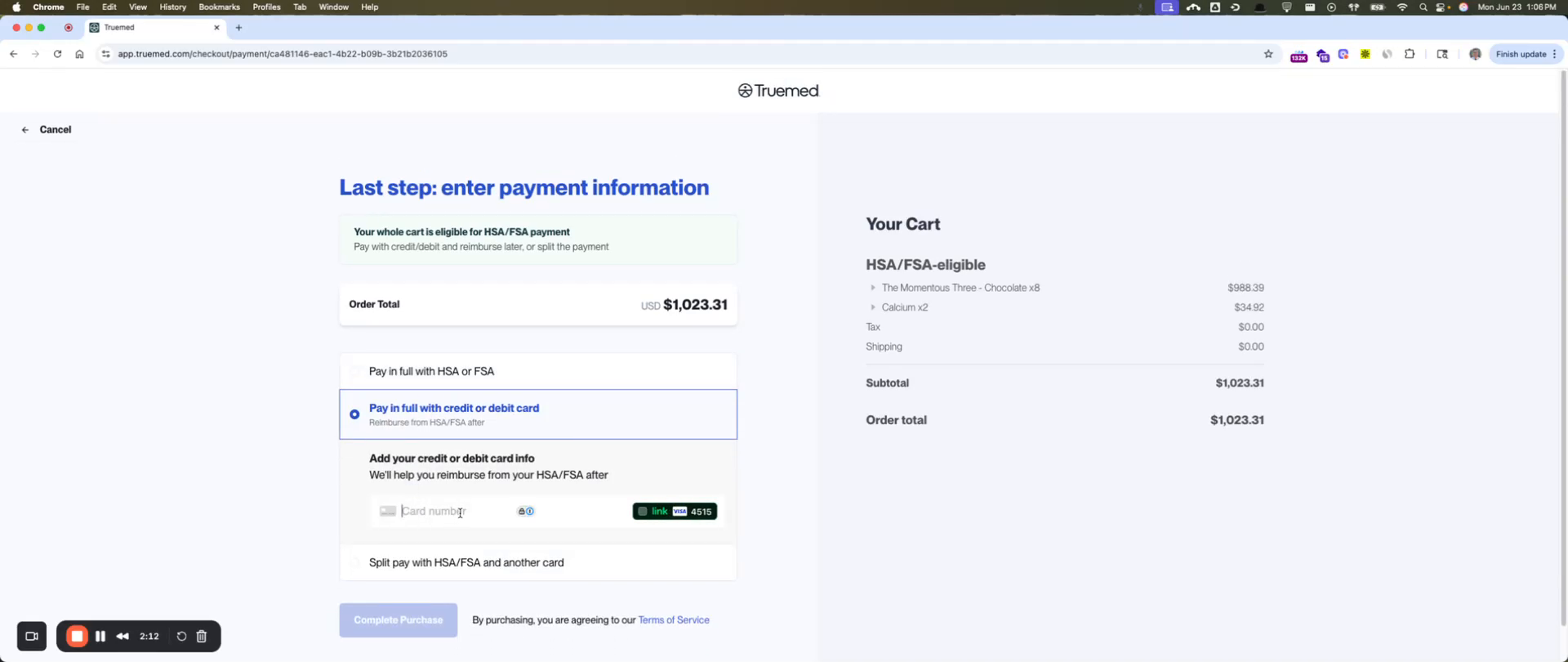Screen dimensions: 1568x662
Task: Click the card brand icon in card field
Action: coord(388,512)
